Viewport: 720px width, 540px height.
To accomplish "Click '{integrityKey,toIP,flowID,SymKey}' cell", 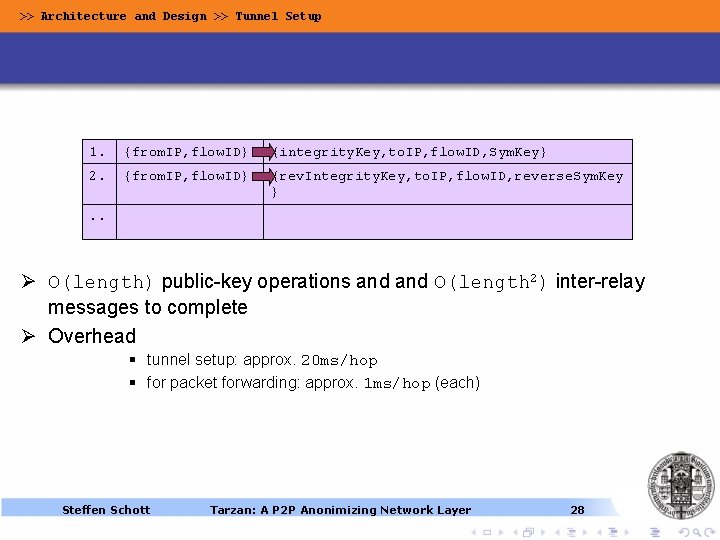I will (x=448, y=152).
